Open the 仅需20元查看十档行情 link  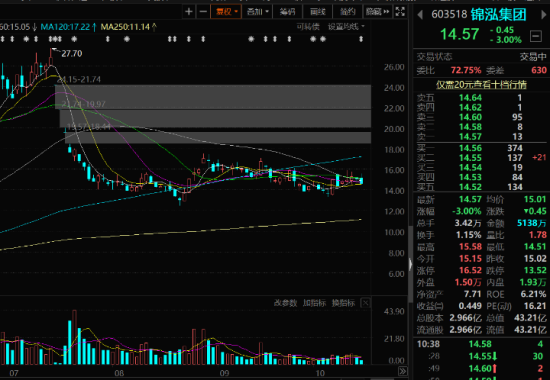(481, 85)
